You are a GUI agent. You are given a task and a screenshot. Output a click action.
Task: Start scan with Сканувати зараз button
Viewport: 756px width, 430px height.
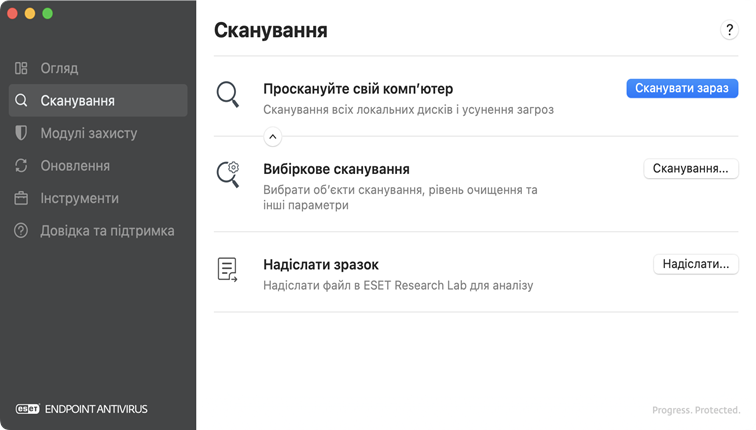tap(682, 88)
